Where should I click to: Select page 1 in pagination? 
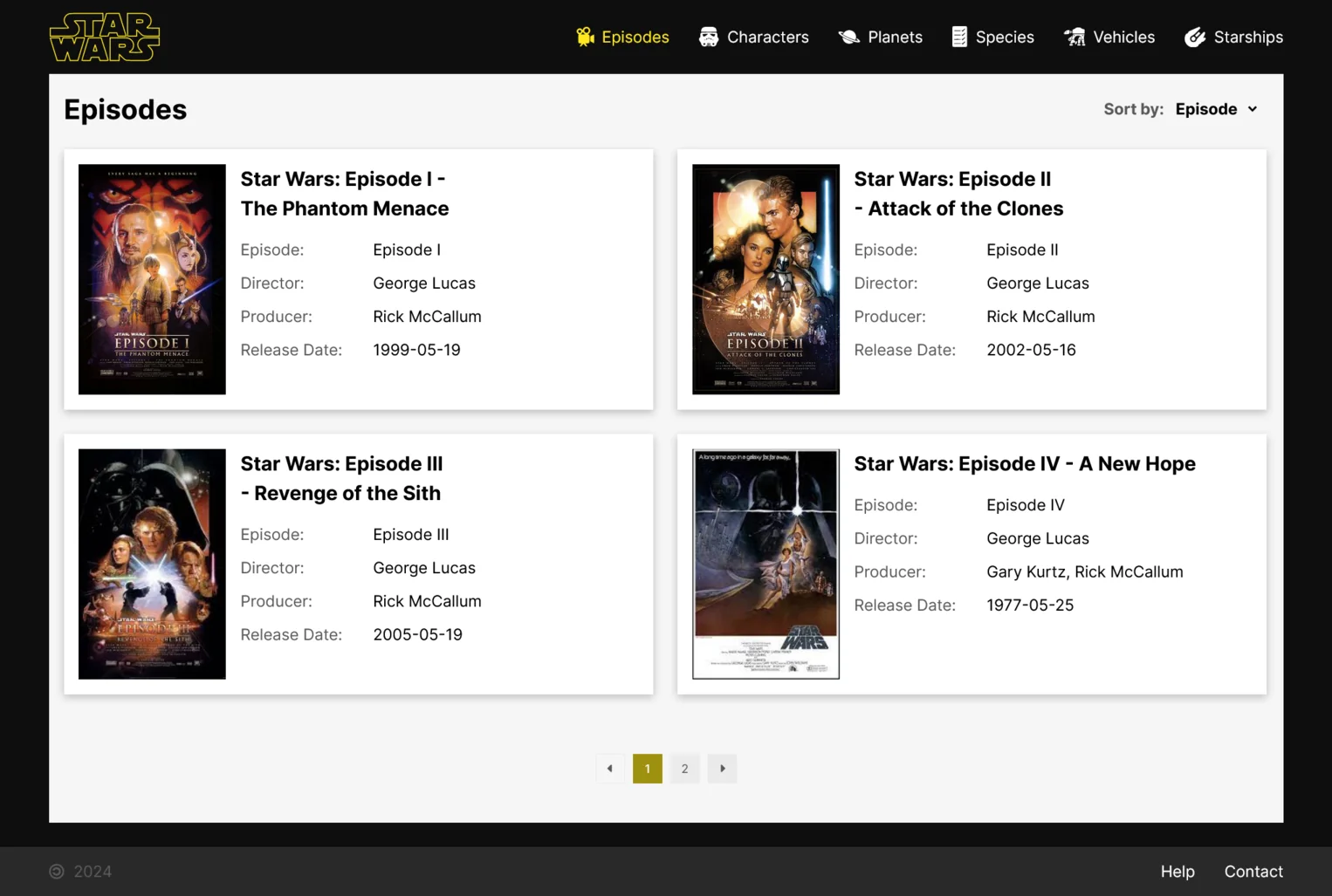[648, 769]
